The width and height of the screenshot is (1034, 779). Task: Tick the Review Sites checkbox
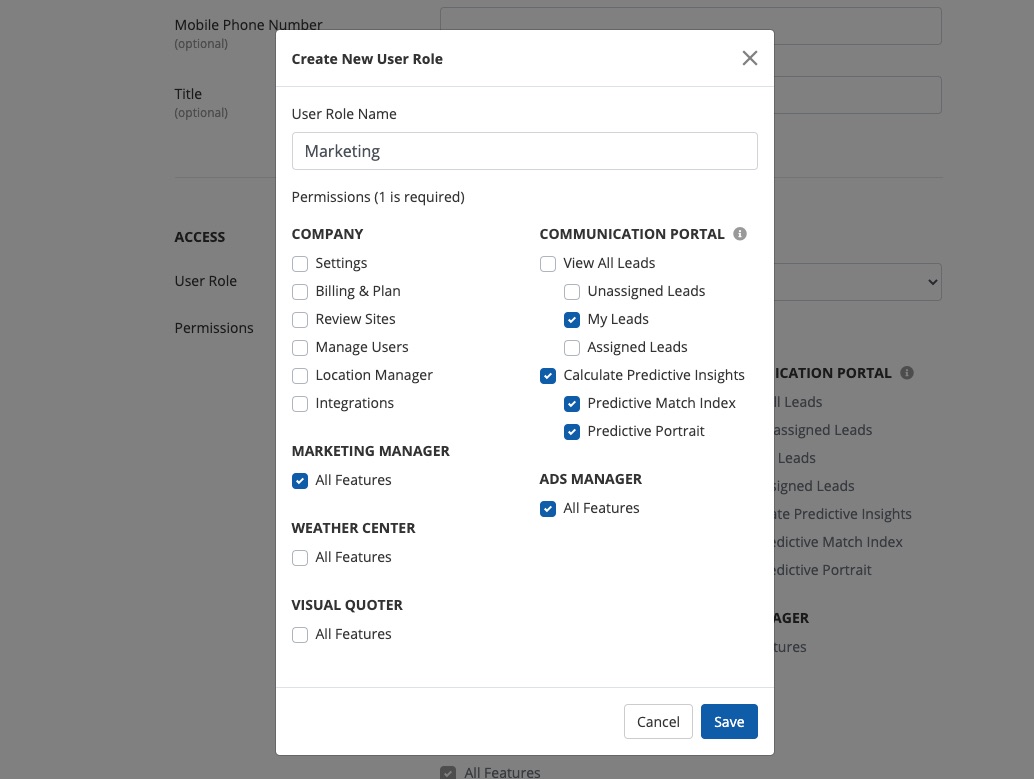[x=300, y=320]
